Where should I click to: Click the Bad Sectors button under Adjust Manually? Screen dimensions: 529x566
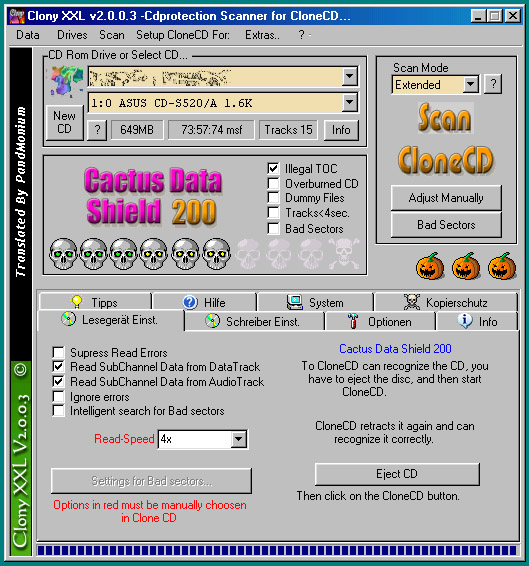[446, 225]
